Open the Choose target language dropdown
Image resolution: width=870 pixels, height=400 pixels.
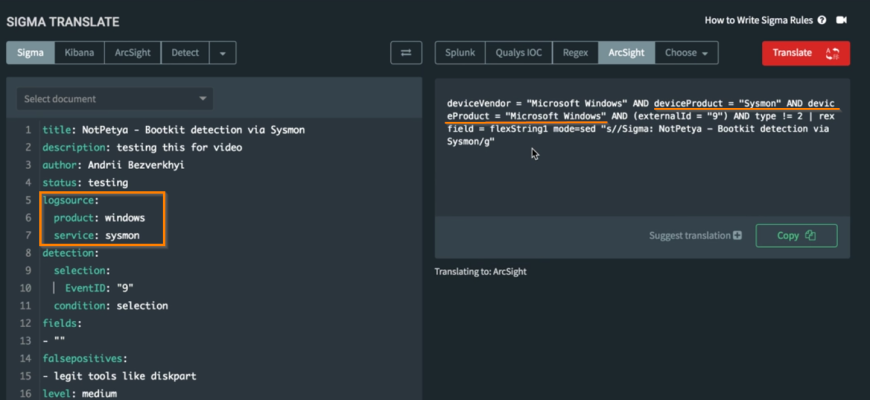click(691, 53)
